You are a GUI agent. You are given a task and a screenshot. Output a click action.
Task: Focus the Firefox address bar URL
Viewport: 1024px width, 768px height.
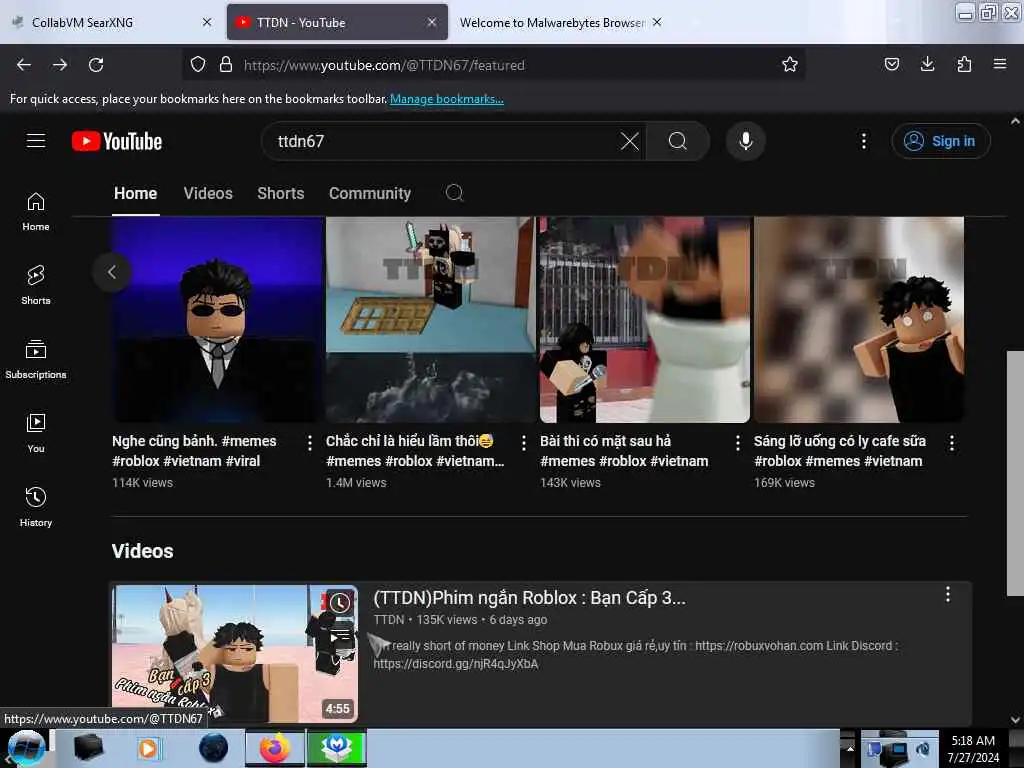click(384, 65)
